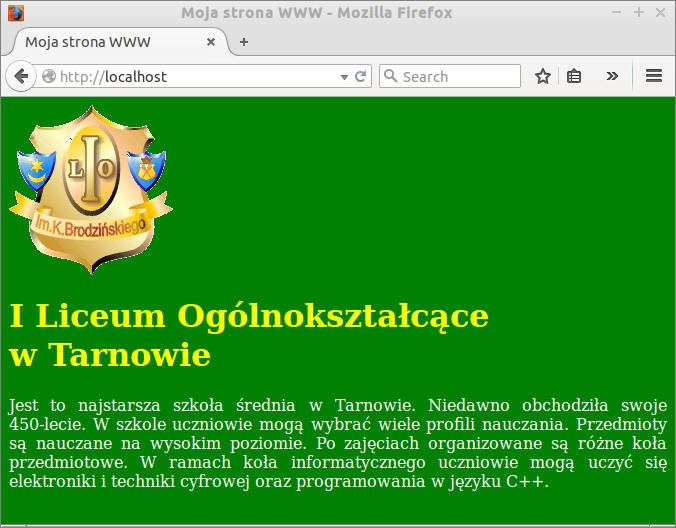Click the paragraph about the Tarnów school
676x528 pixels.
tap(337, 443)
